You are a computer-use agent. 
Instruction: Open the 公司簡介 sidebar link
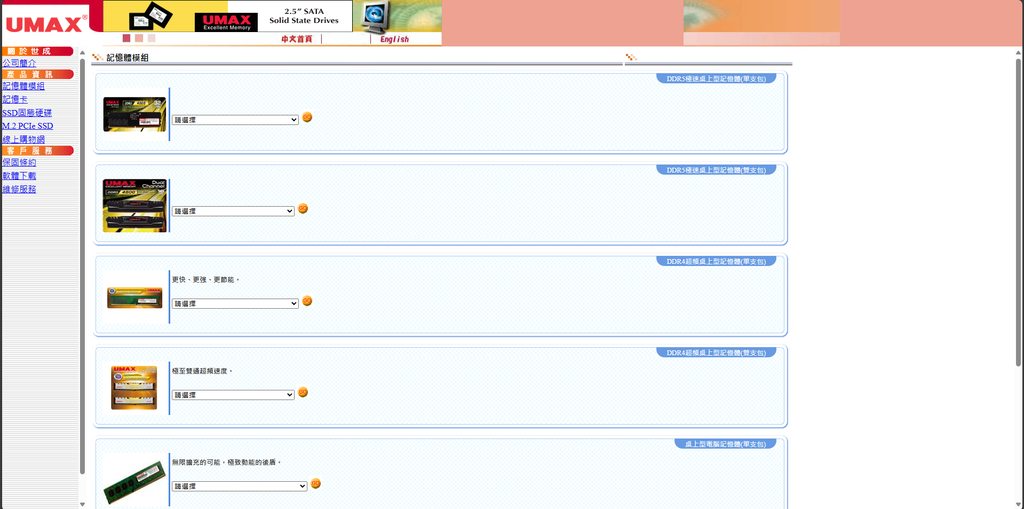pos(19,62)
